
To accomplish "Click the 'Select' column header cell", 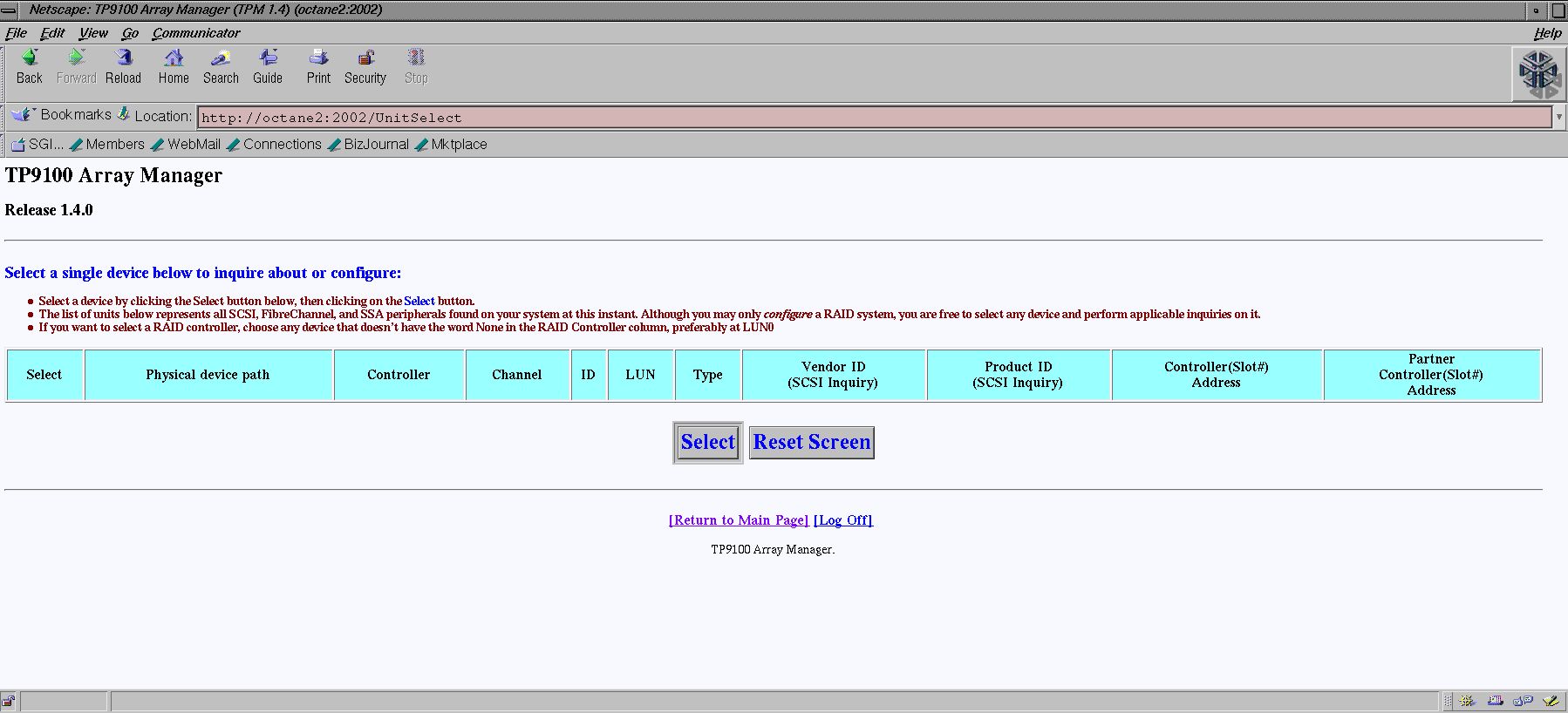I will click(44, 375).
